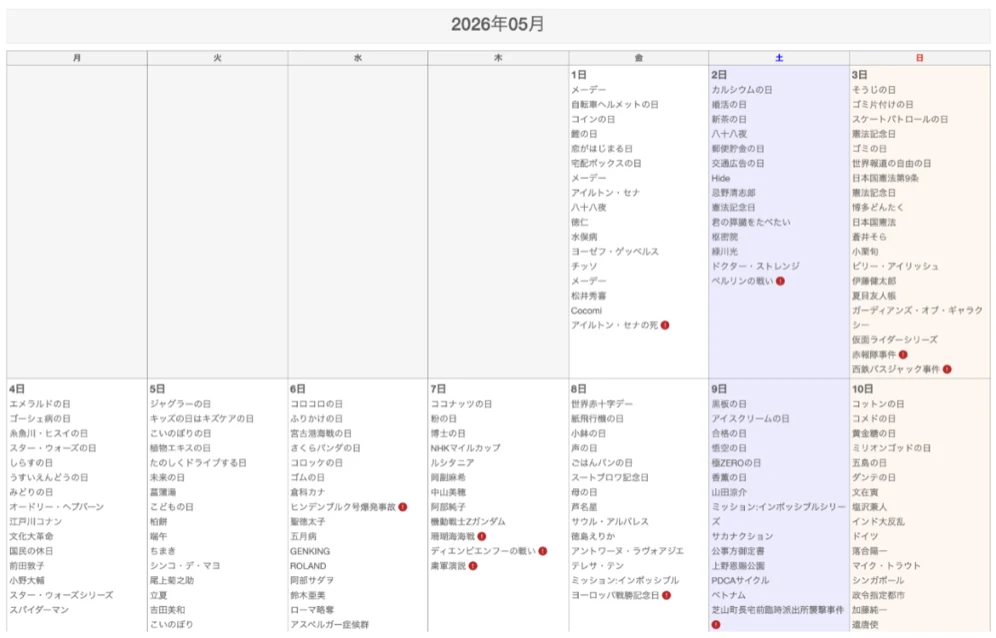Click red alert icon beside ベルリンの戦い

(780, 281)
